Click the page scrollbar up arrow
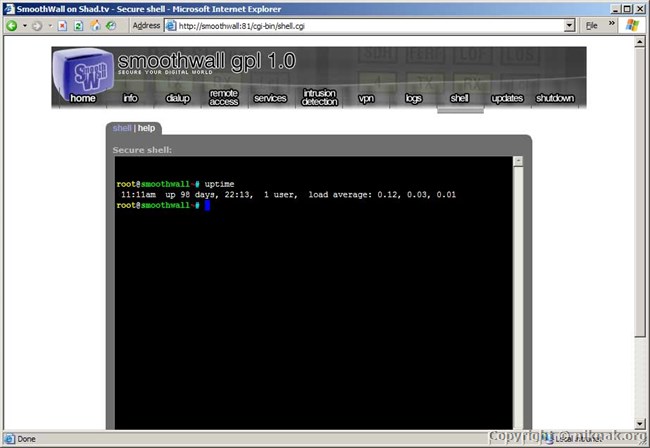The width and height of the screenshot is (650, 448). 640,41
